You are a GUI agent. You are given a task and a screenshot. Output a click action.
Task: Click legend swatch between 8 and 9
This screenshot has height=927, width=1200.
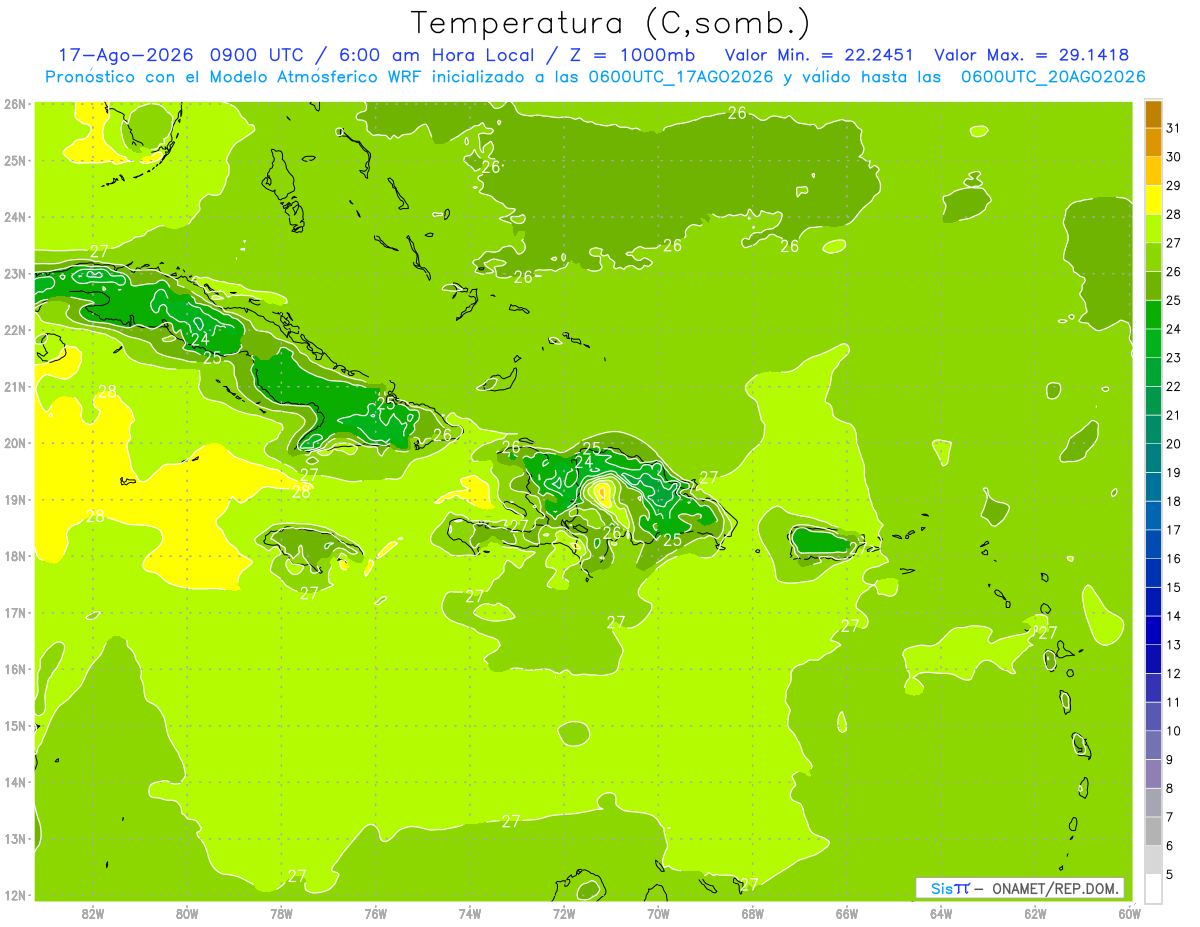click(x=1153, y=774)
